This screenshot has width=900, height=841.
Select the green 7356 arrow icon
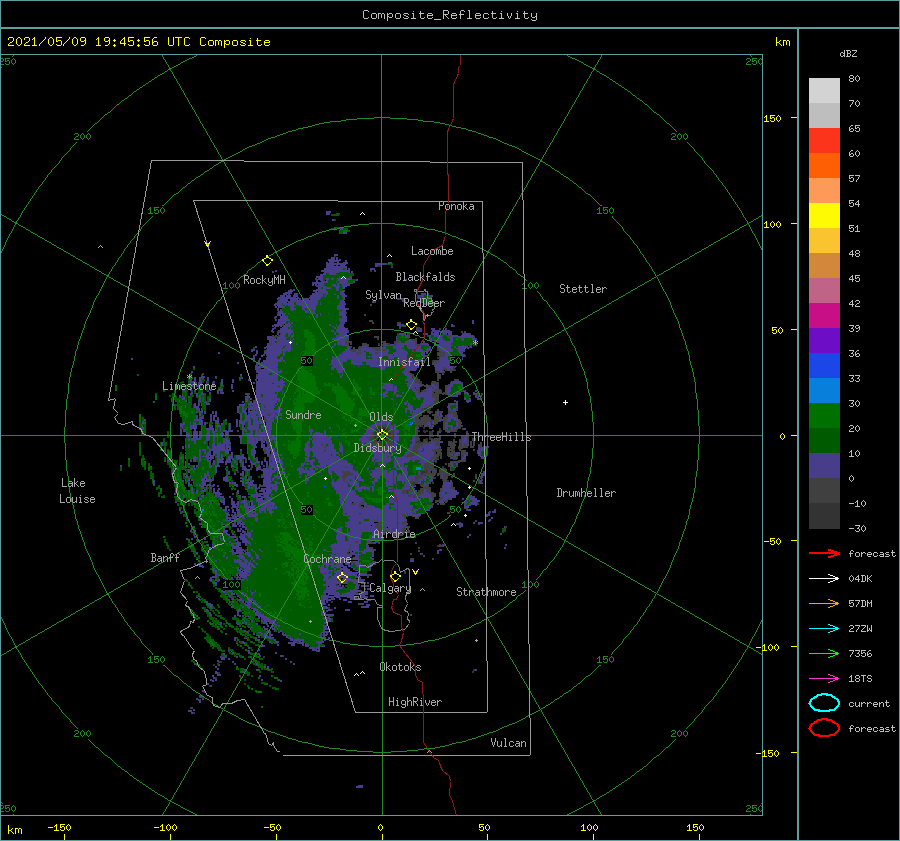tap(824, 653)
